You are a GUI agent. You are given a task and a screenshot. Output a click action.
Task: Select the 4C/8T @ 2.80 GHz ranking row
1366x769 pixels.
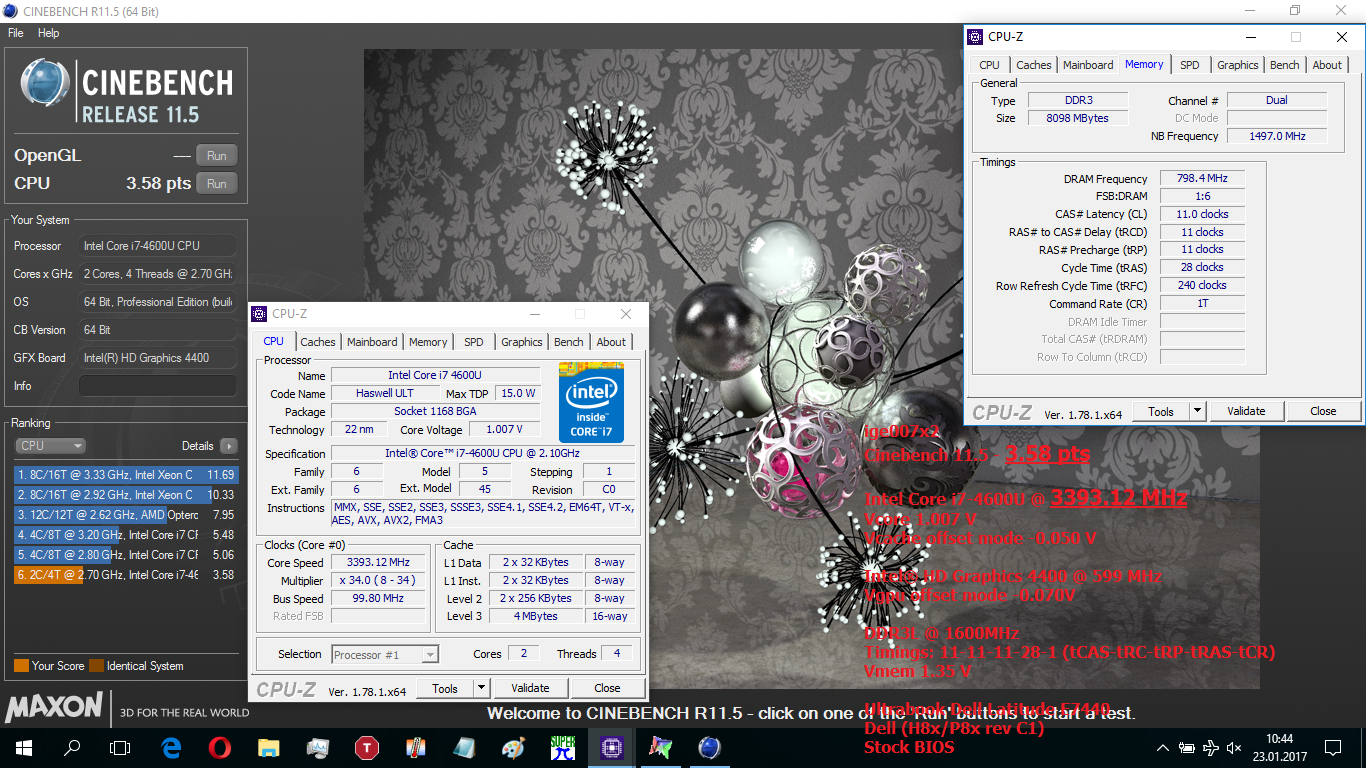click(126, 555)
